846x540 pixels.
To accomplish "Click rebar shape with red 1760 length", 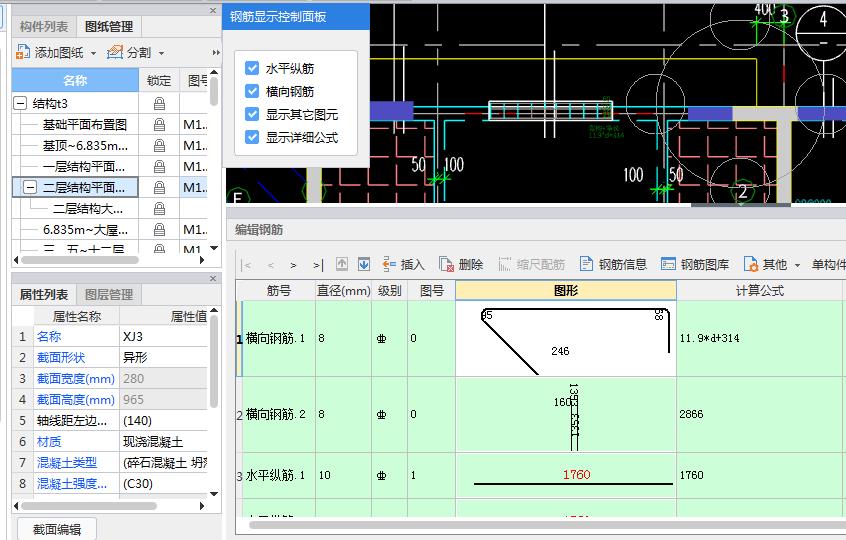I will [x=566, y=475].
